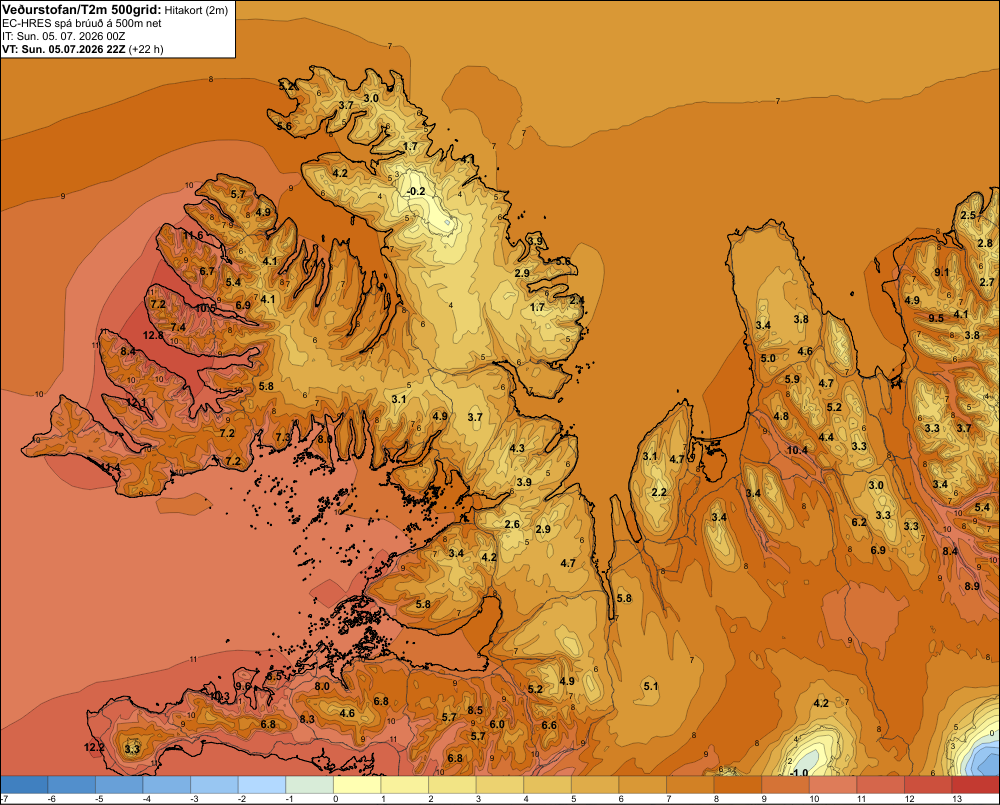This screenshot has height=805, width=1000.
Task: Click the "7.4" temperature value
Action: (x=178, y=327)
